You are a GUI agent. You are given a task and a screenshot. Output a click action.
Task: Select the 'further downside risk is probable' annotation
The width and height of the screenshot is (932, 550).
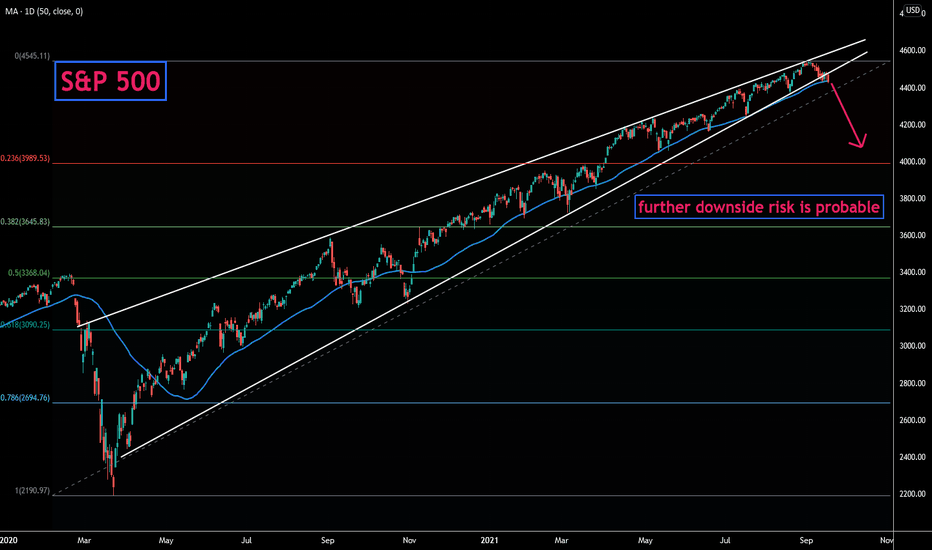tap(759, 207)
